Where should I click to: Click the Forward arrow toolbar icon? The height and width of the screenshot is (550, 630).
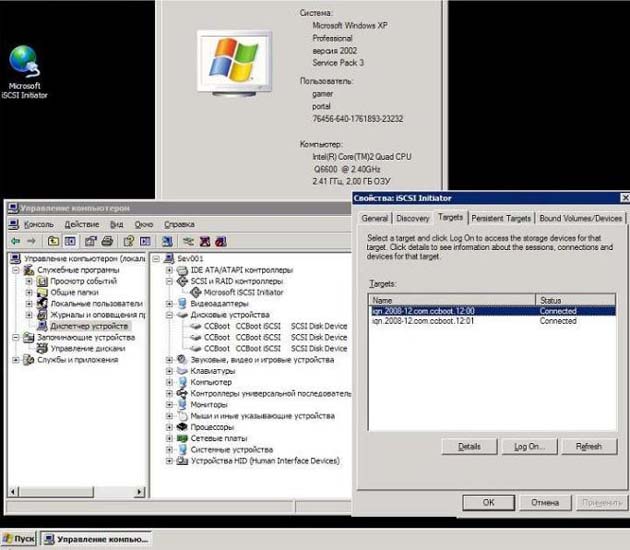point(31,241)
